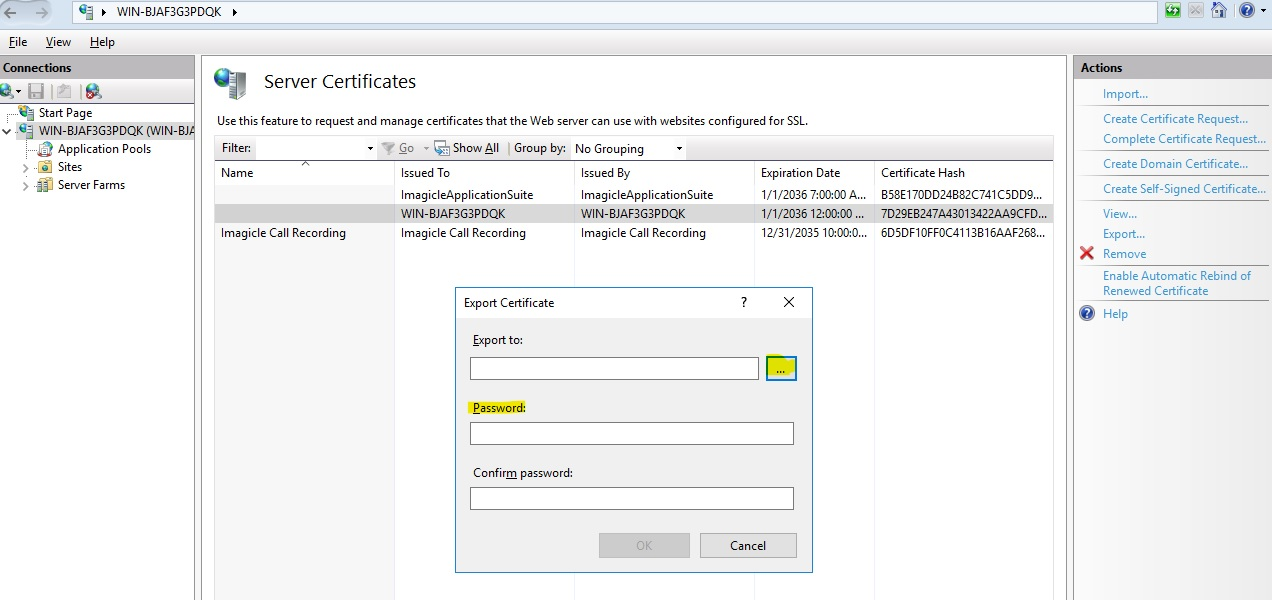The height and width of the screenshot is (600, 1272).
Task: Expand the Server Farms tree node
Action: 26,186
